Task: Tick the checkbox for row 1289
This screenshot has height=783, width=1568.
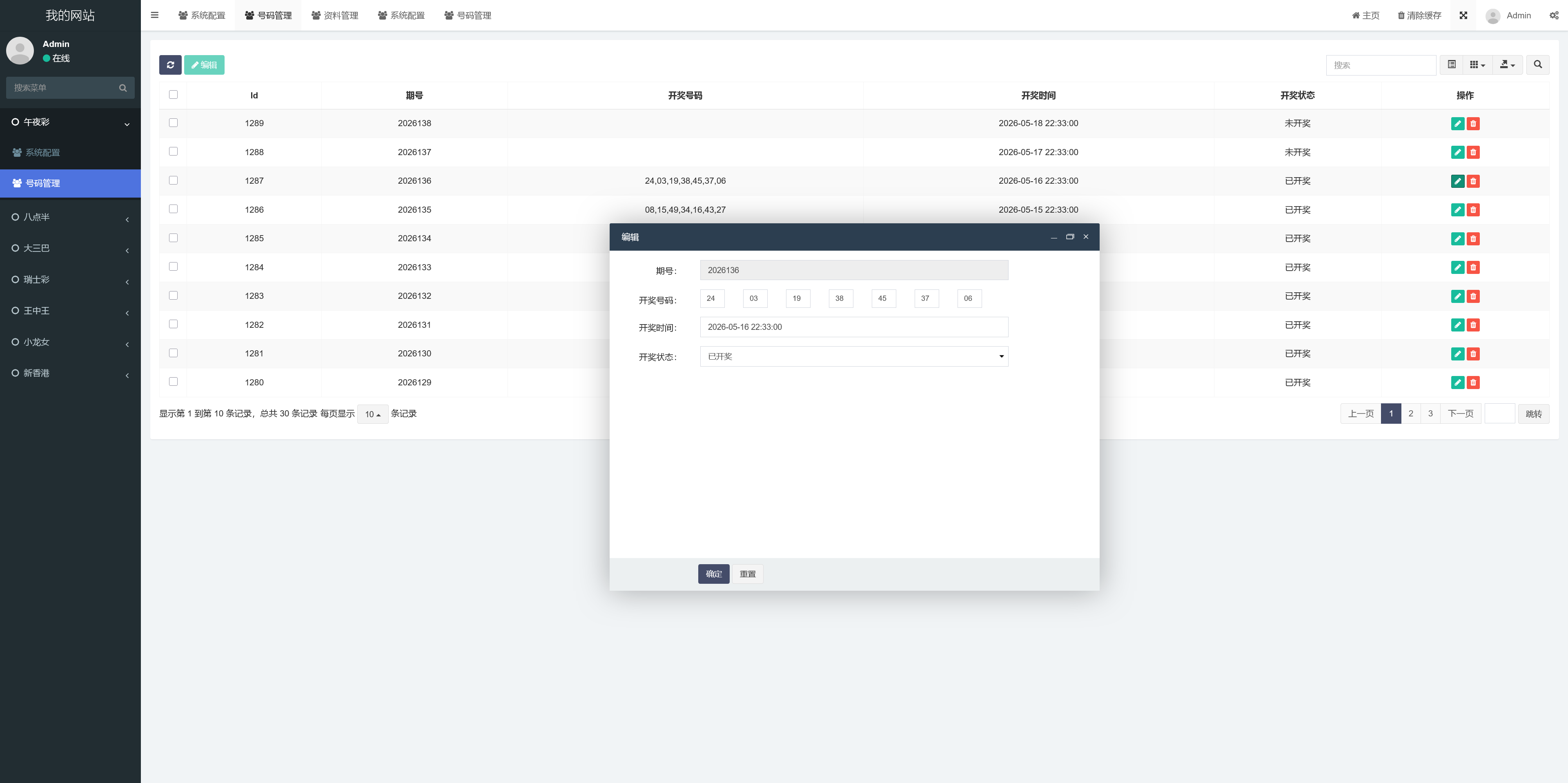Action: [174, 123]
